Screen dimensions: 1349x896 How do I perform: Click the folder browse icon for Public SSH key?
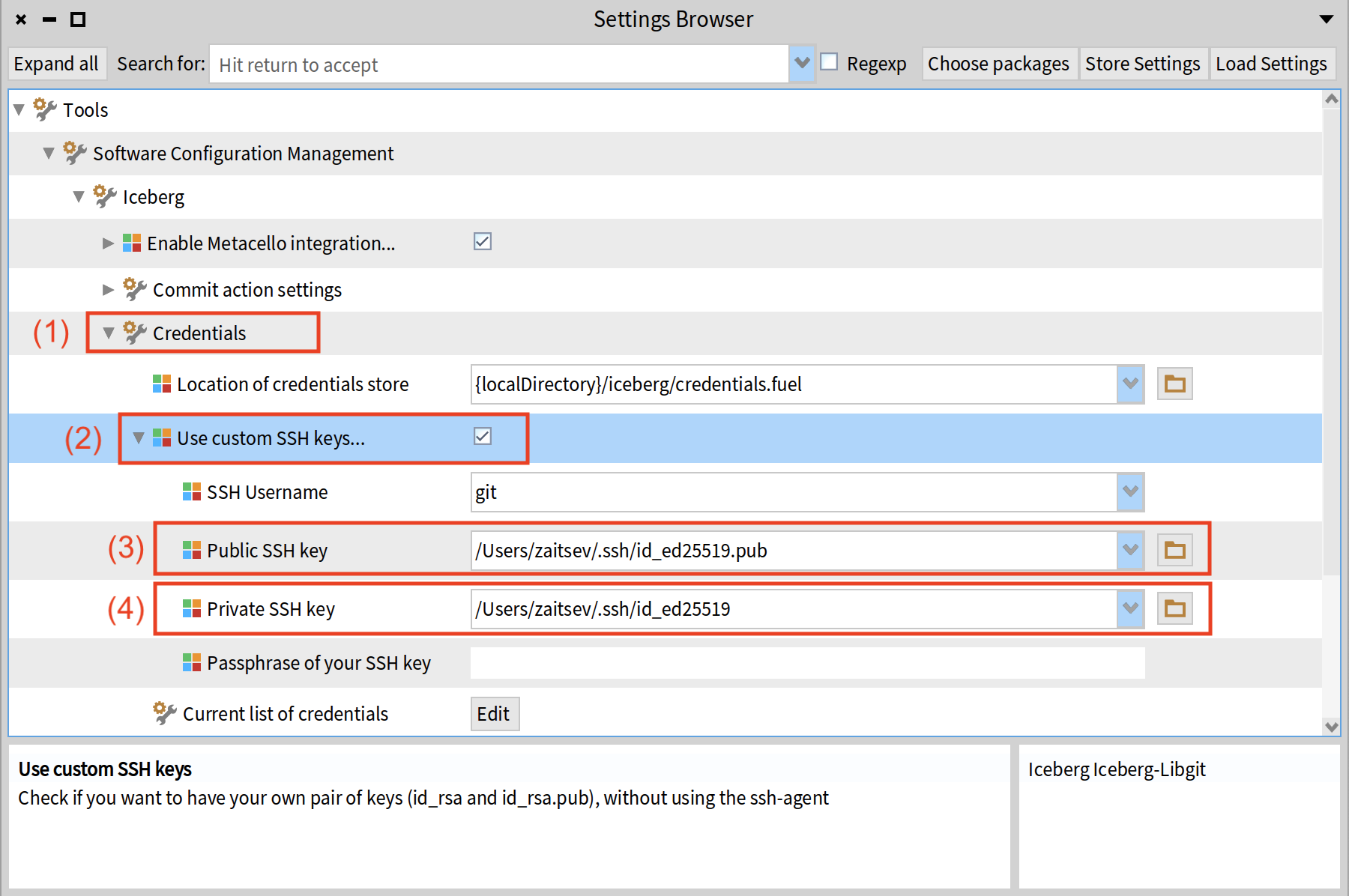click(x=1174, y=551)
